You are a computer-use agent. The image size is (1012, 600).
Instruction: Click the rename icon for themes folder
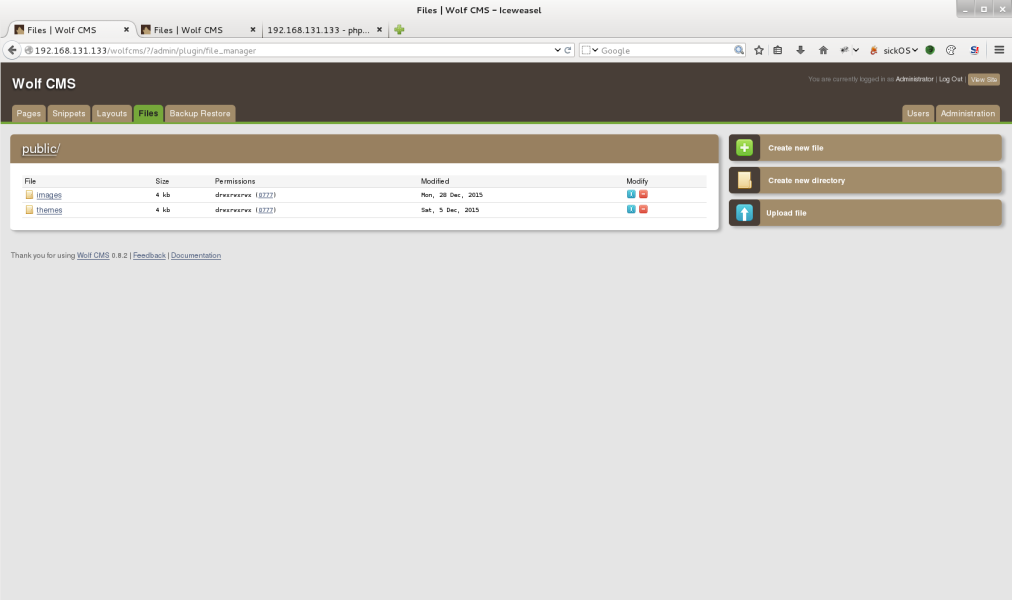click(x=631, y=209)
